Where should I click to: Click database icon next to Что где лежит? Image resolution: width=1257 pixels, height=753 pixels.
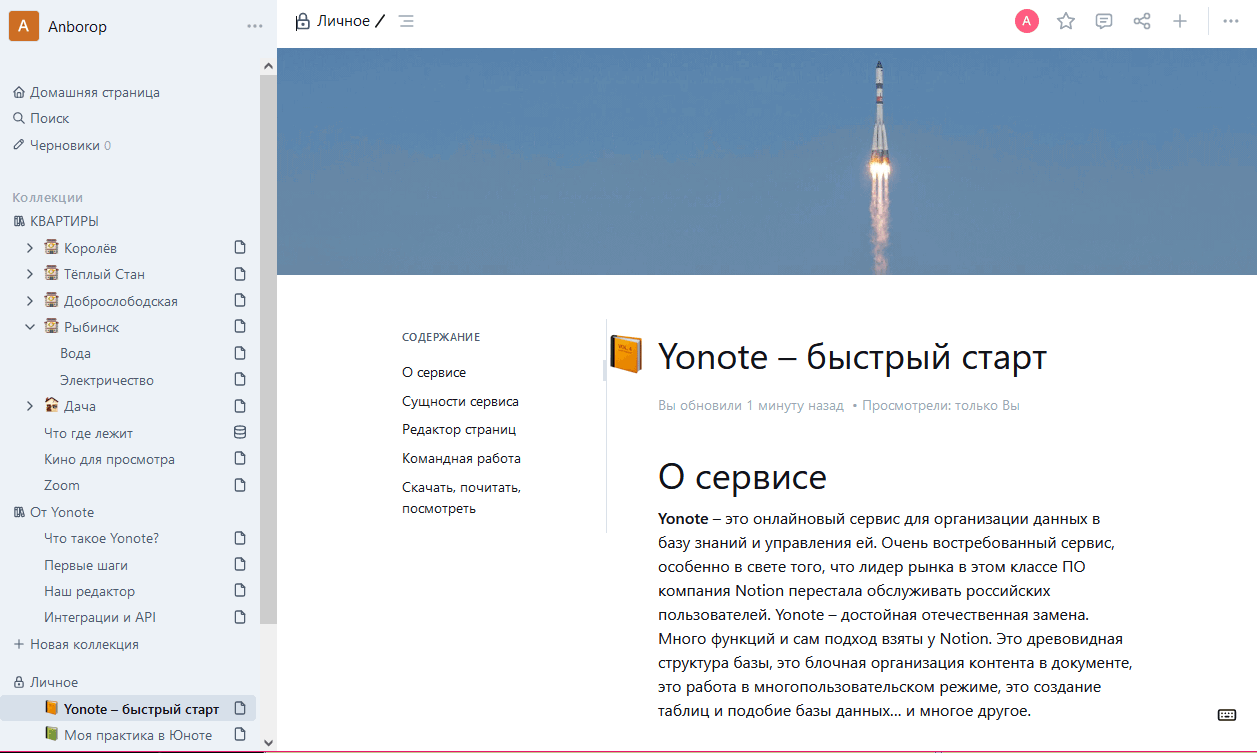coord(240,432)
